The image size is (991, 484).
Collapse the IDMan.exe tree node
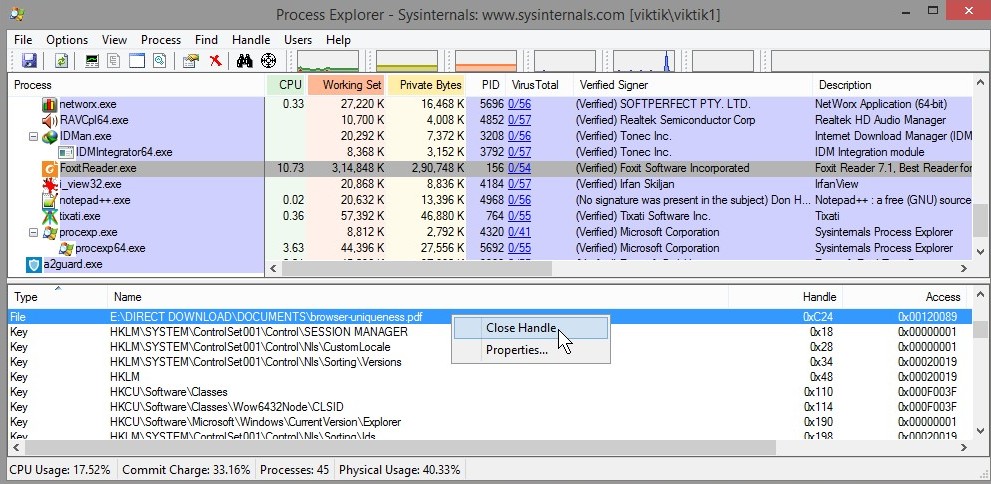click(33, 136)
